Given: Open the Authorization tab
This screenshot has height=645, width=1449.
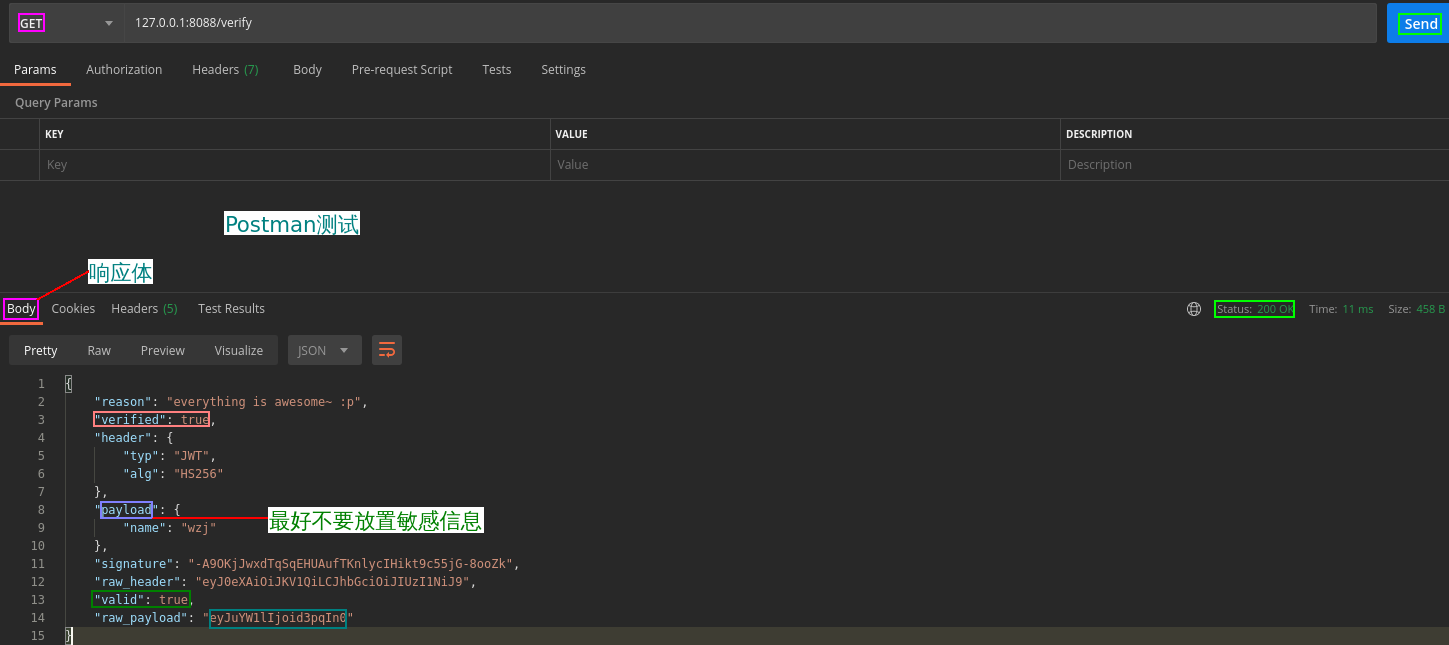Looking at the screenshot, I should pos(124,70).
